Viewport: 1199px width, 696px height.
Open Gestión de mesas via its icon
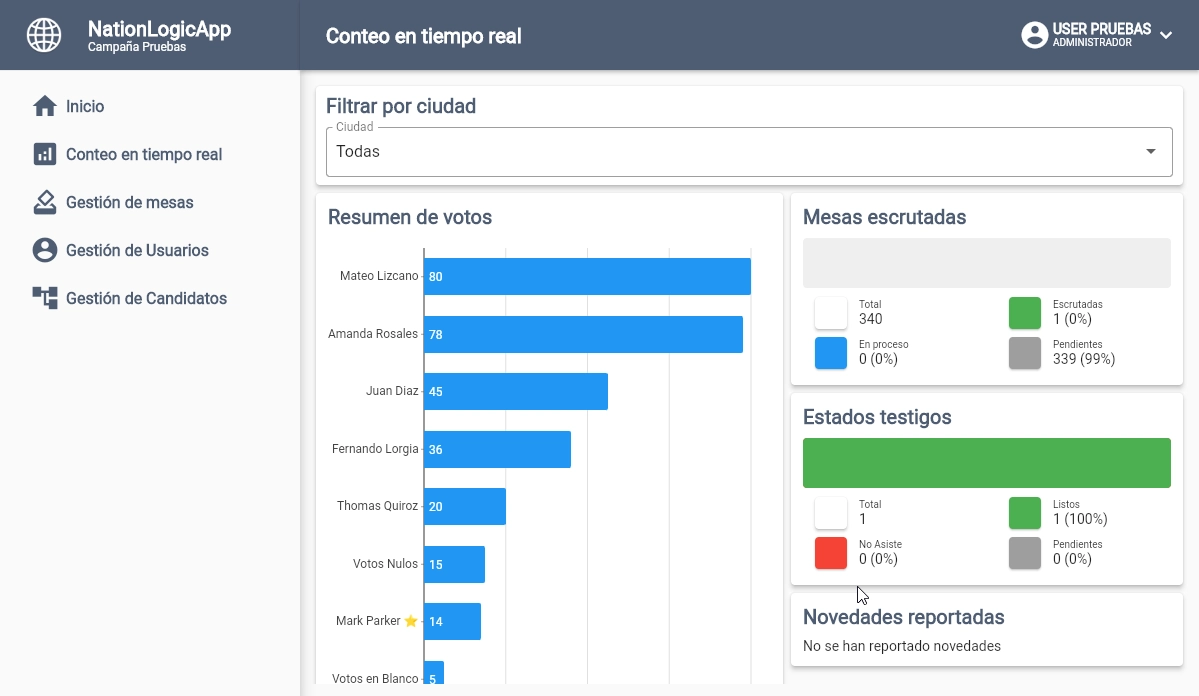(46, 202)
